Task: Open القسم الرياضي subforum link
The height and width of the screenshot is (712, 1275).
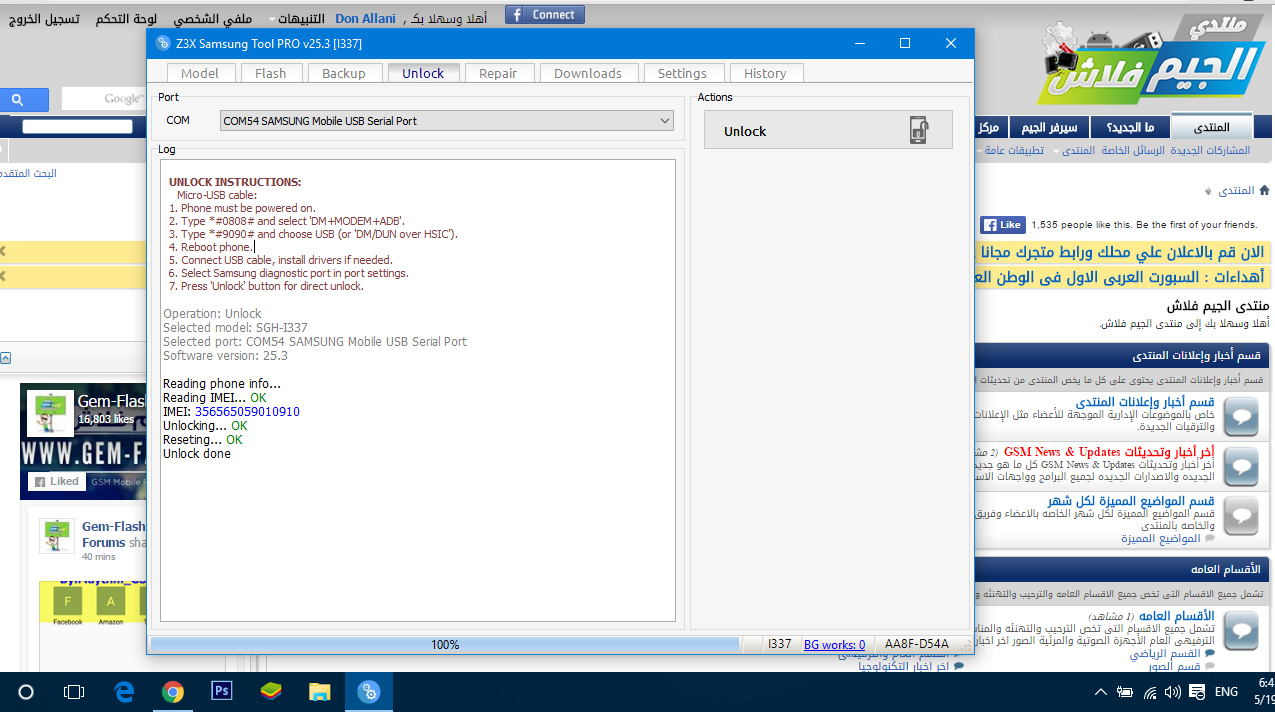Action: [1166, 653]
